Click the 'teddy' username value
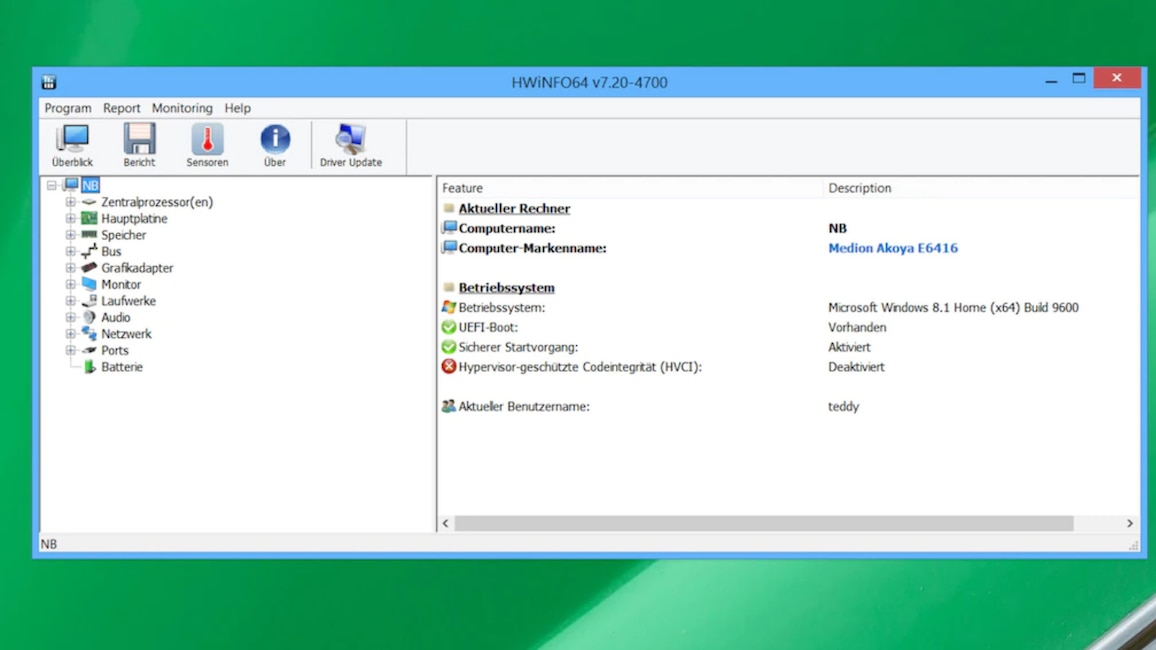The image size is (1156, 650). 843,407
